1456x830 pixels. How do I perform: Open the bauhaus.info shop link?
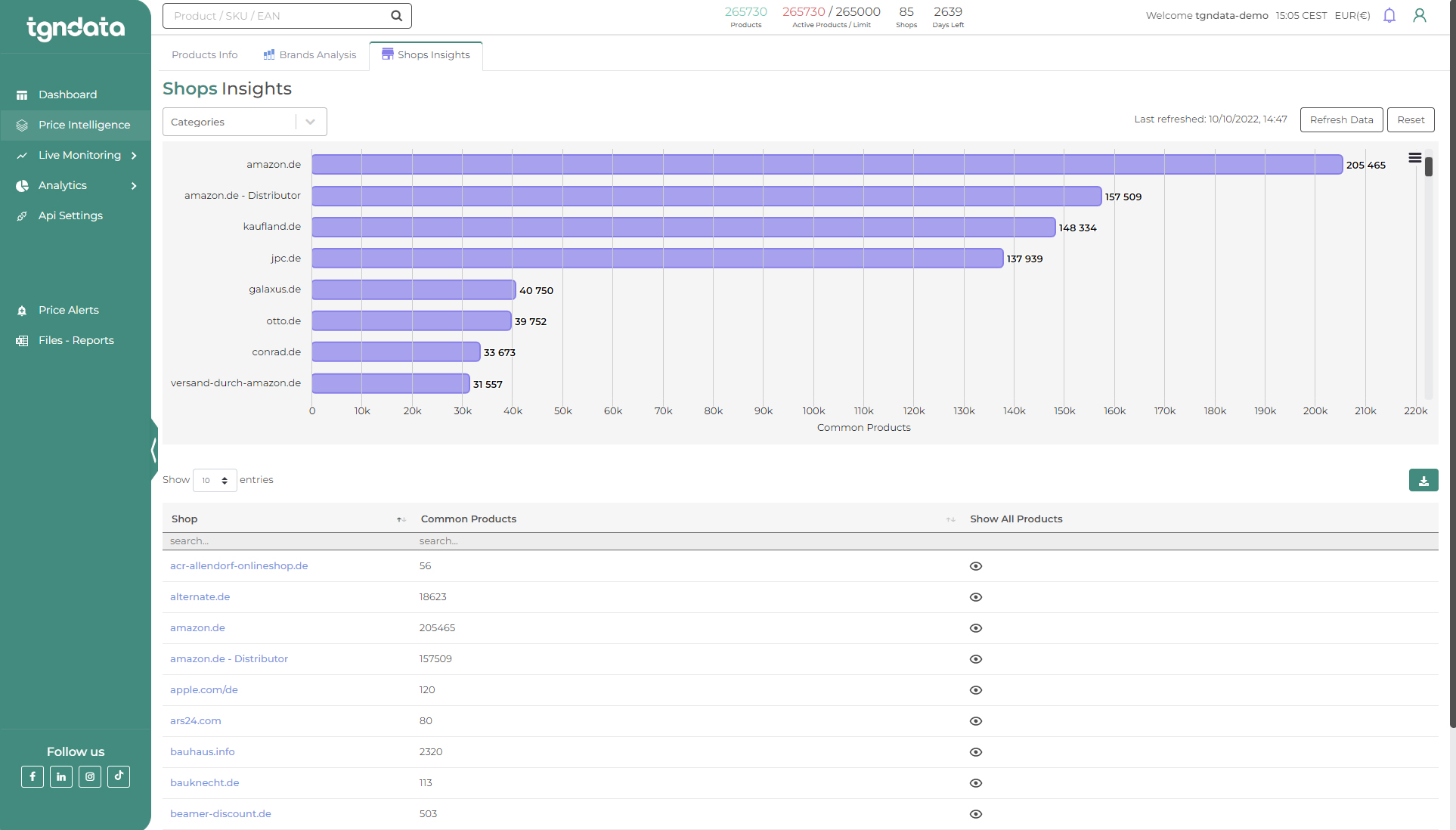(x=203, y=752)
